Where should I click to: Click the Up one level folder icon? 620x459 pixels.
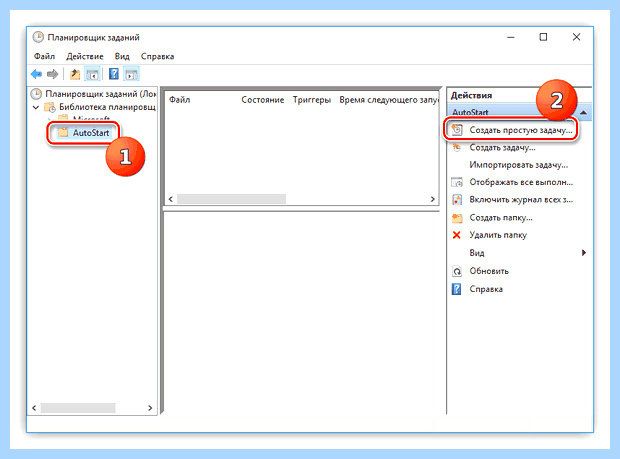[75, 74]
